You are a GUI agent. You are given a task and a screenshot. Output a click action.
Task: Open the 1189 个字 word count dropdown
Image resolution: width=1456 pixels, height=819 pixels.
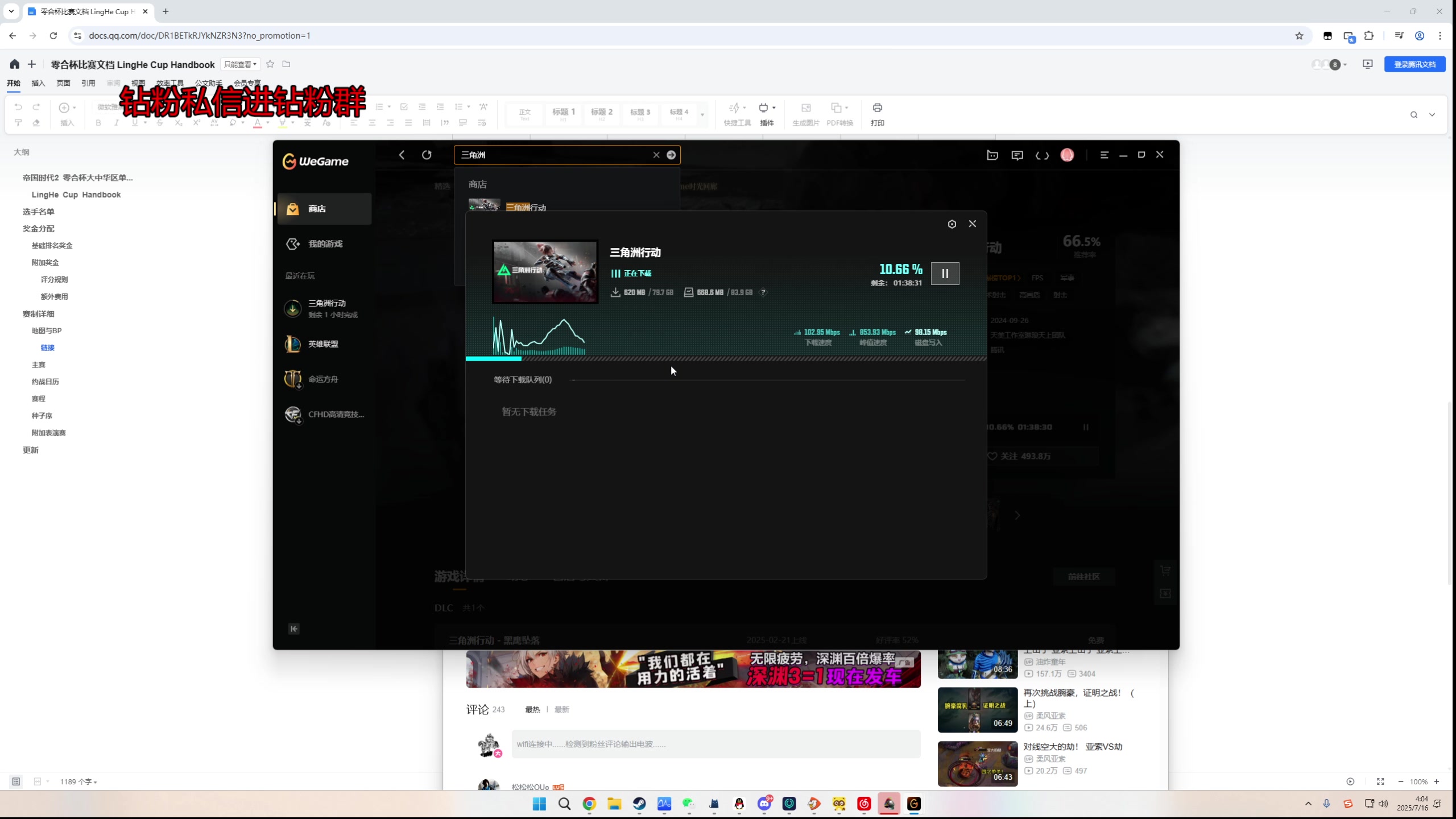click(78, 782)
